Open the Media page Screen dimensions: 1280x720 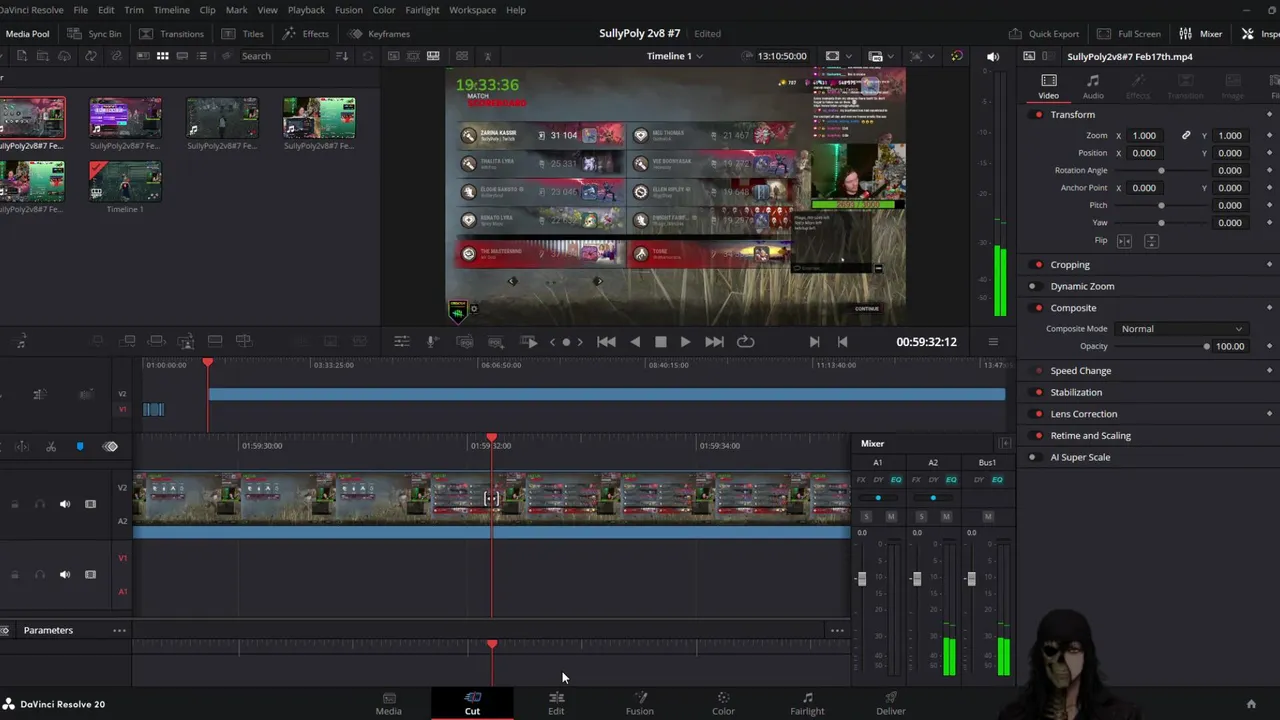click(x=388, y=704)
